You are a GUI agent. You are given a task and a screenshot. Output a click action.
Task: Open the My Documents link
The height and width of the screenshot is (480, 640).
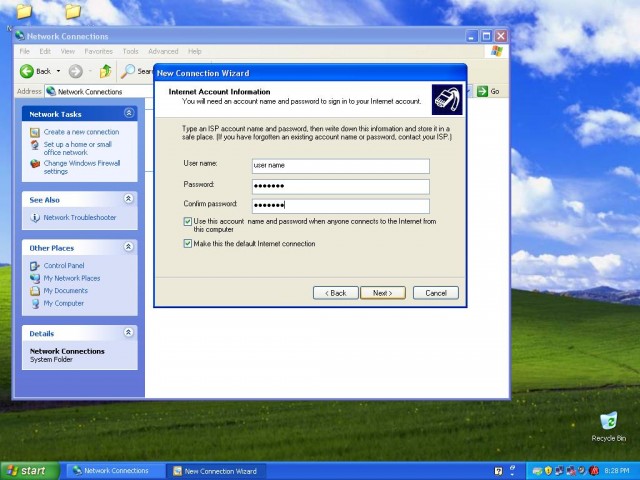[65, 291]
